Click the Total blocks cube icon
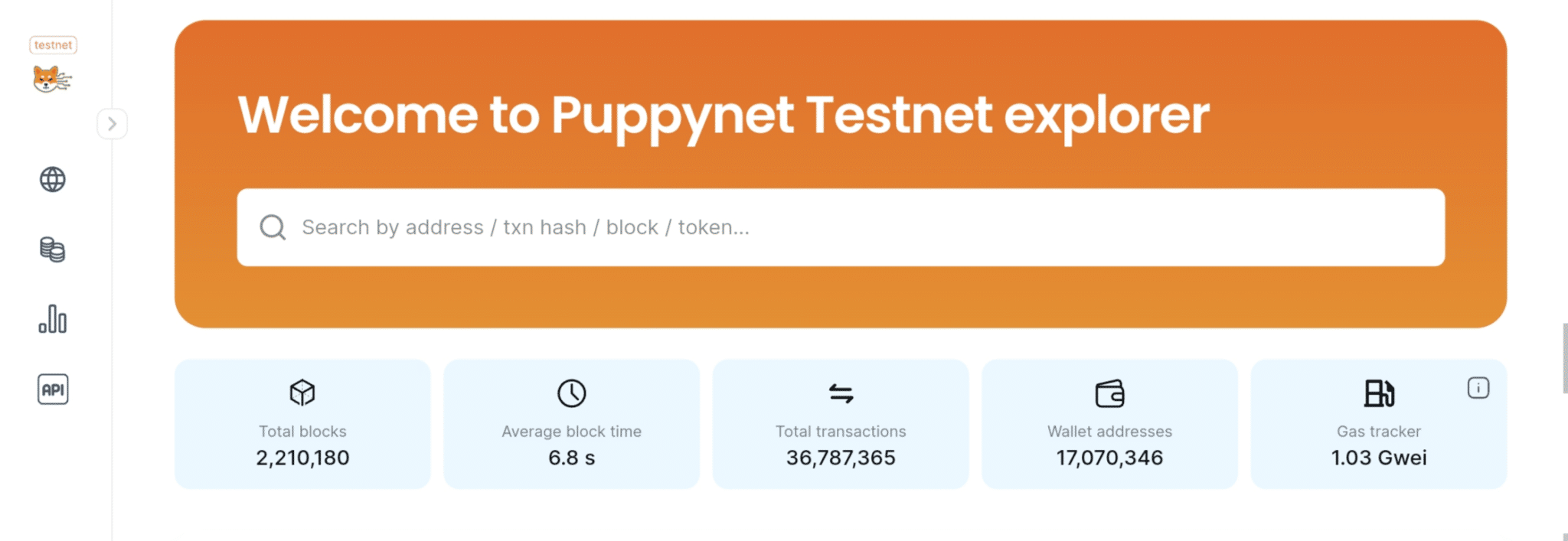 pyautogui.click(x=302, y=393)
